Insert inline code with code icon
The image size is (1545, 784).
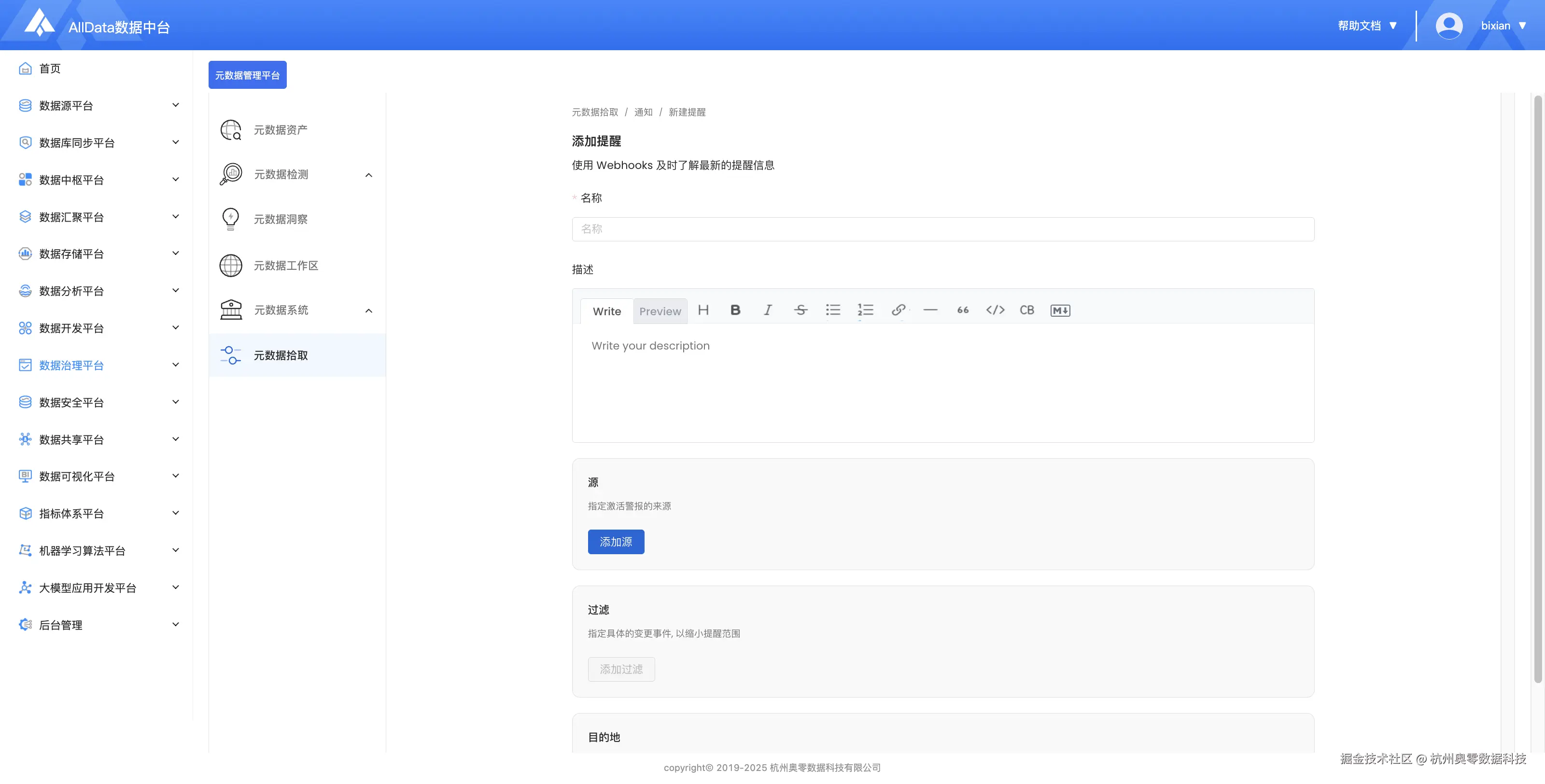coord(995,310)
